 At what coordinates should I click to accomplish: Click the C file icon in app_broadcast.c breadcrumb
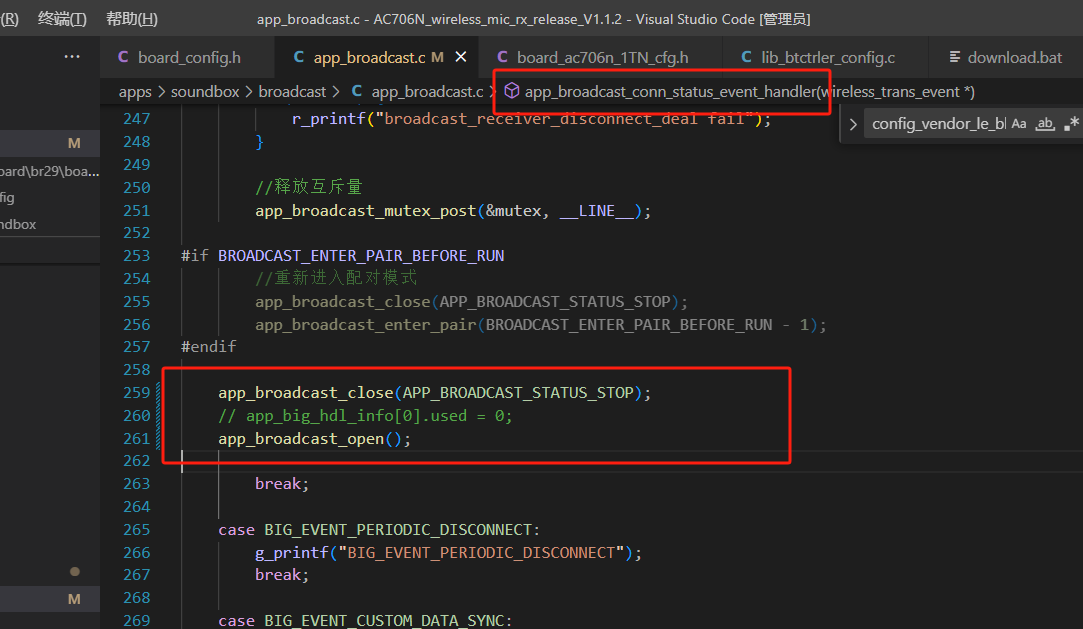pyautogui.click(x=357, y=91)
